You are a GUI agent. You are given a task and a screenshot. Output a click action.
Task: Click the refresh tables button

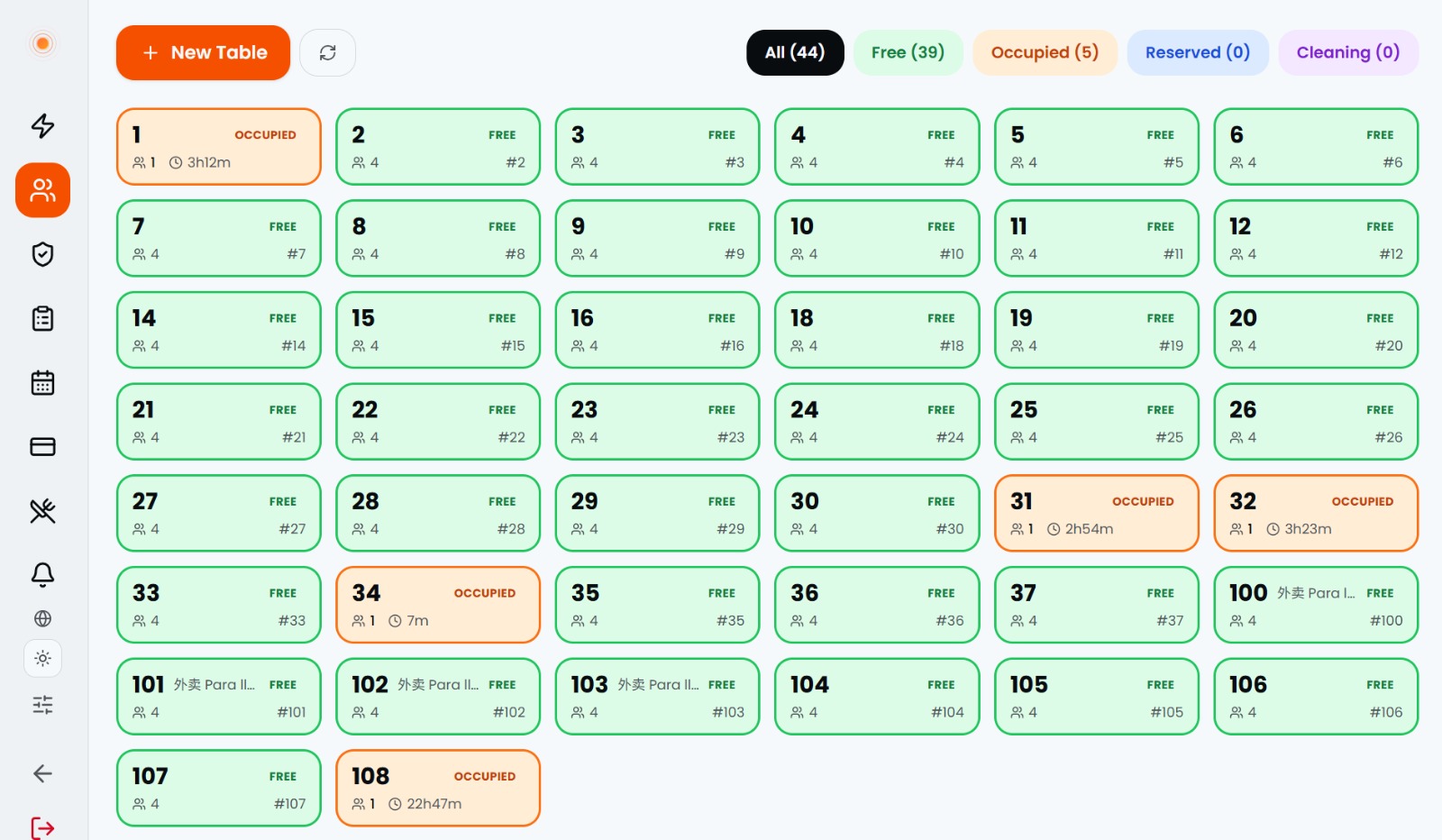327,52
